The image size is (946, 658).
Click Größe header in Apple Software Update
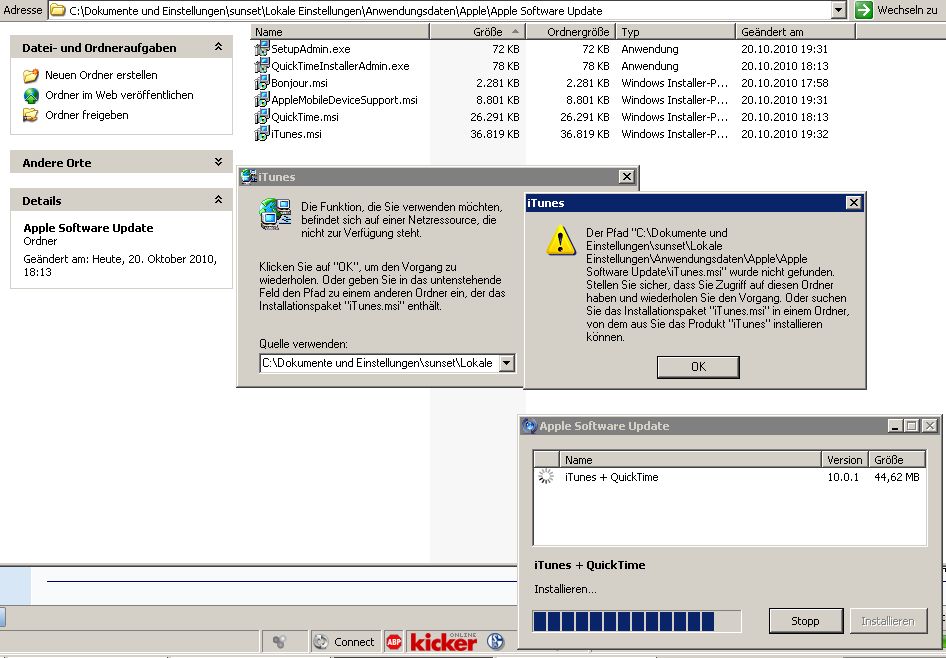(x=897, y=460)
